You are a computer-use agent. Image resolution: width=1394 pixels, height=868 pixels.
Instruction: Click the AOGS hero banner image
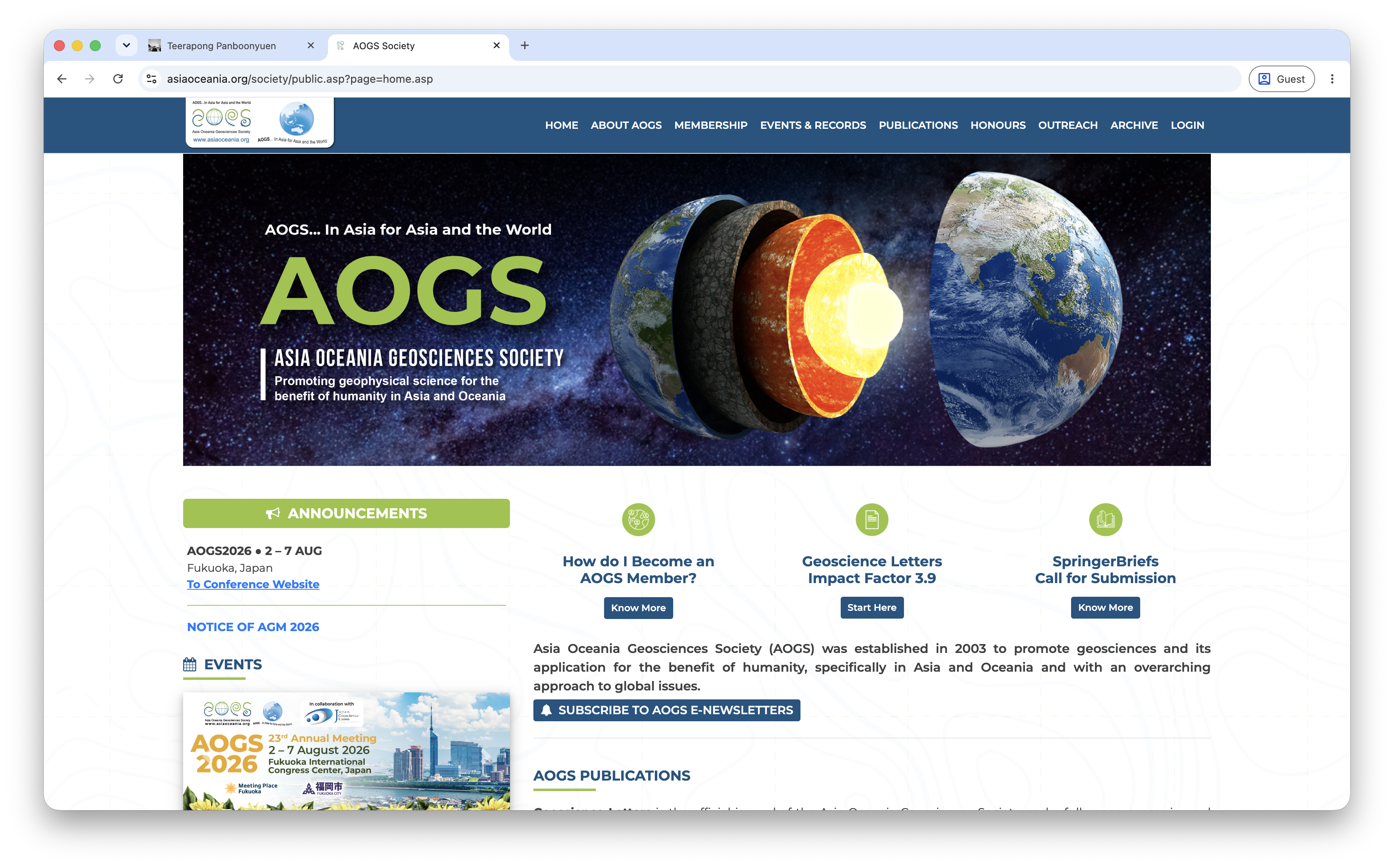[x=696, y=309]
